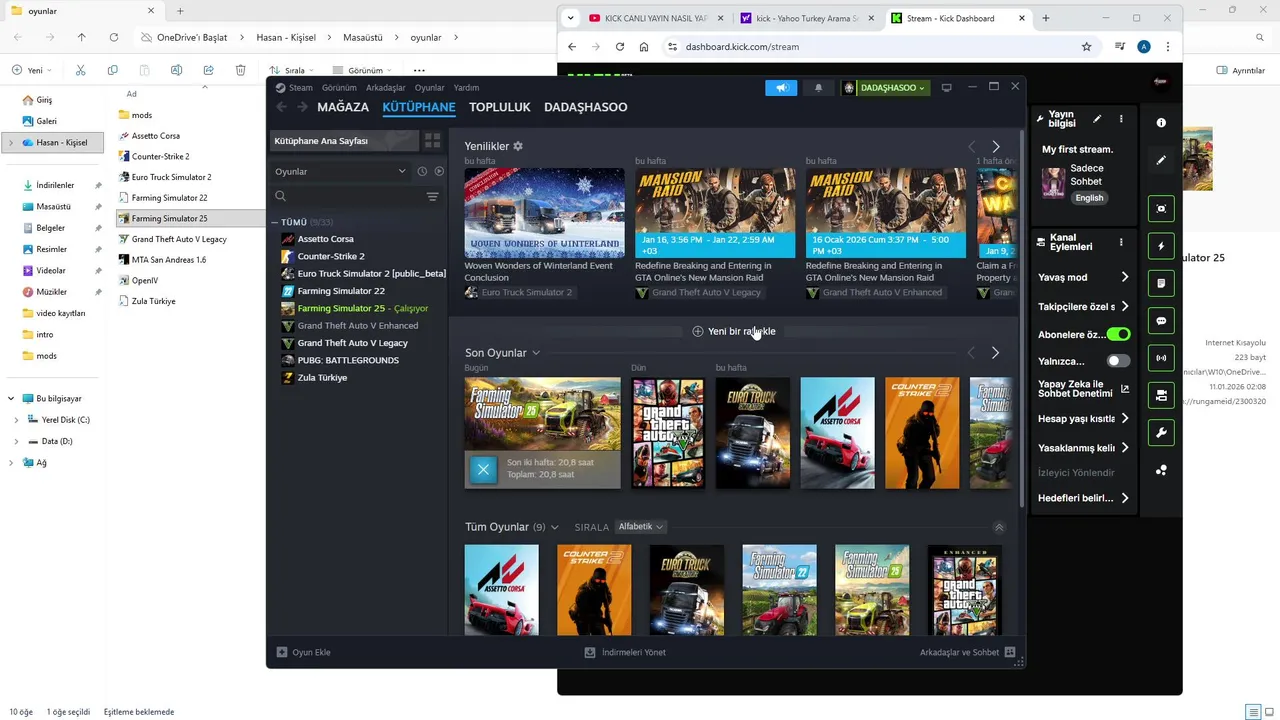Click Steam library vertical scrollbar

1021,320
